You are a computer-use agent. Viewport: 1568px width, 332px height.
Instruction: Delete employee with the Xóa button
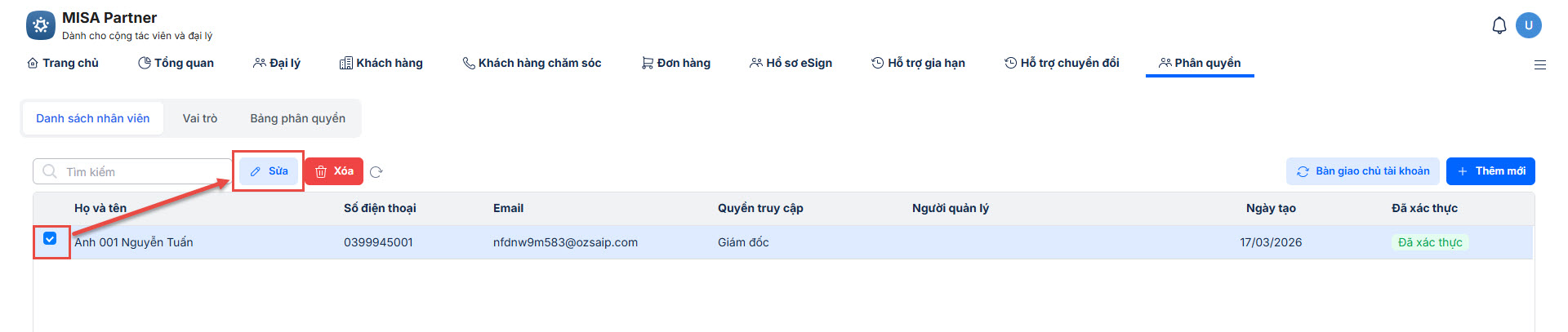[x=334, y=171]
